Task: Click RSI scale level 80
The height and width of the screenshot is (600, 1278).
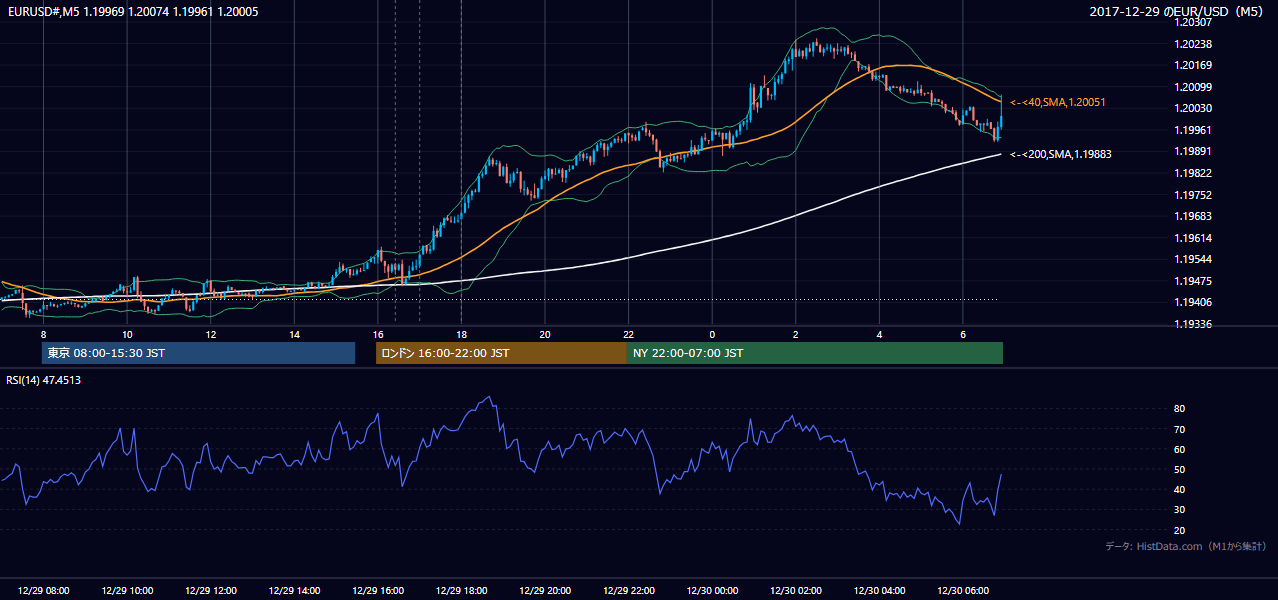Action: coord(1180,409)
